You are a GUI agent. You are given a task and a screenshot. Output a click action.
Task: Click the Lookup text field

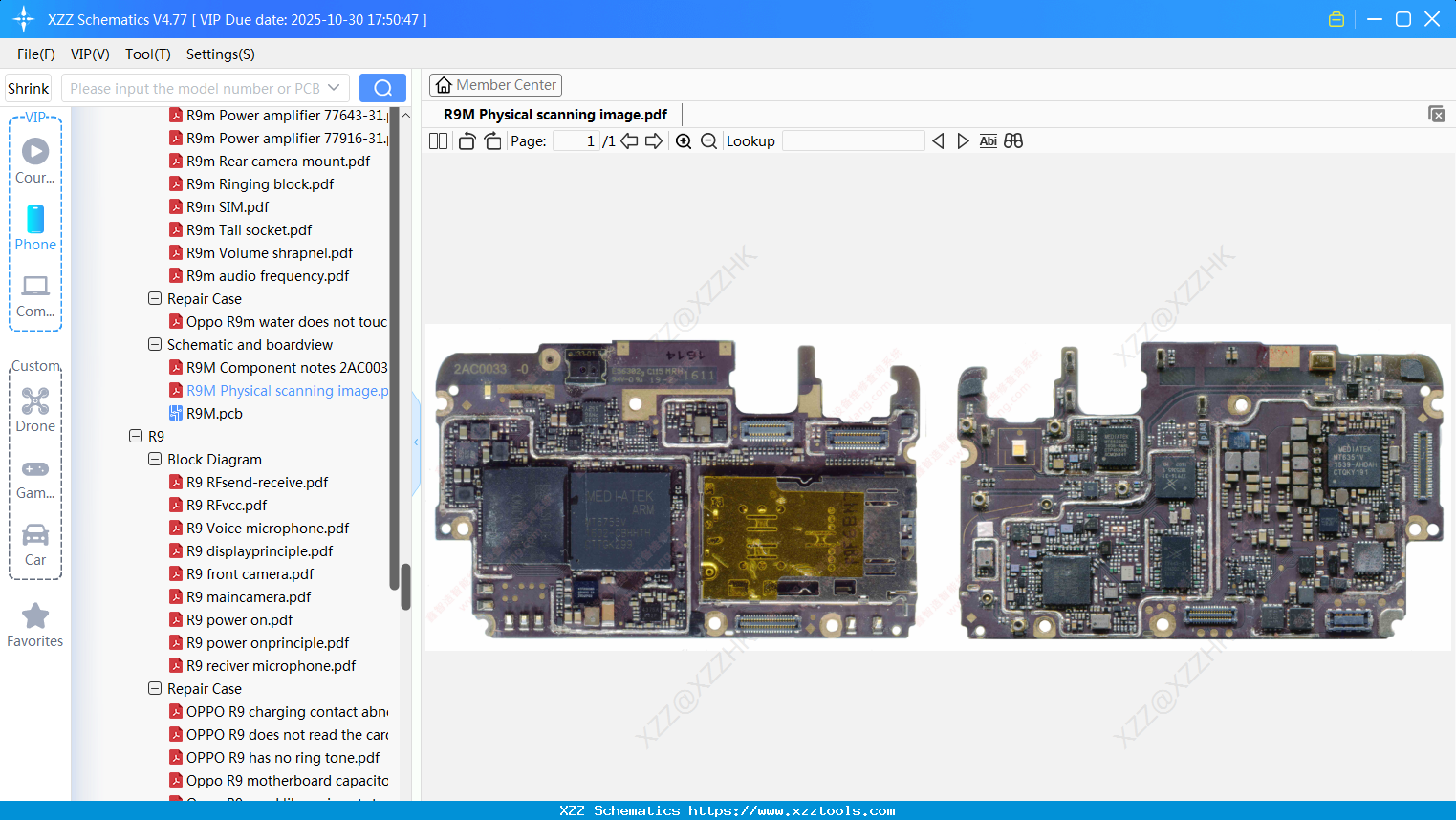tap(853, 141)
